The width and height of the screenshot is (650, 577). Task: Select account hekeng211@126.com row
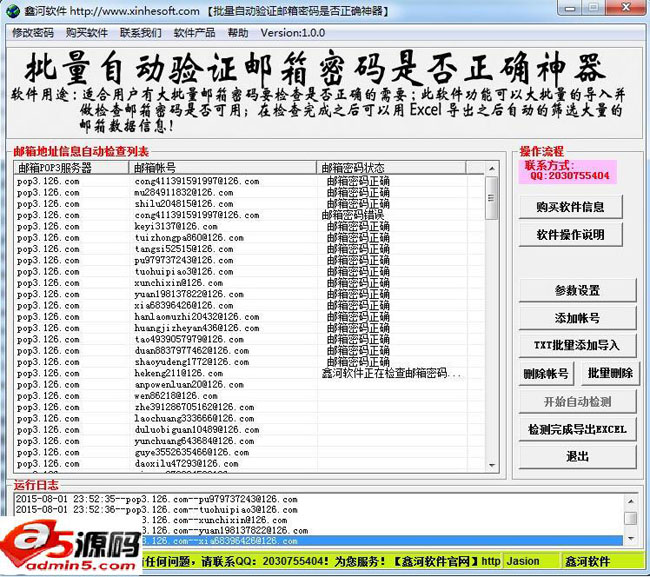tap(249, 373)
